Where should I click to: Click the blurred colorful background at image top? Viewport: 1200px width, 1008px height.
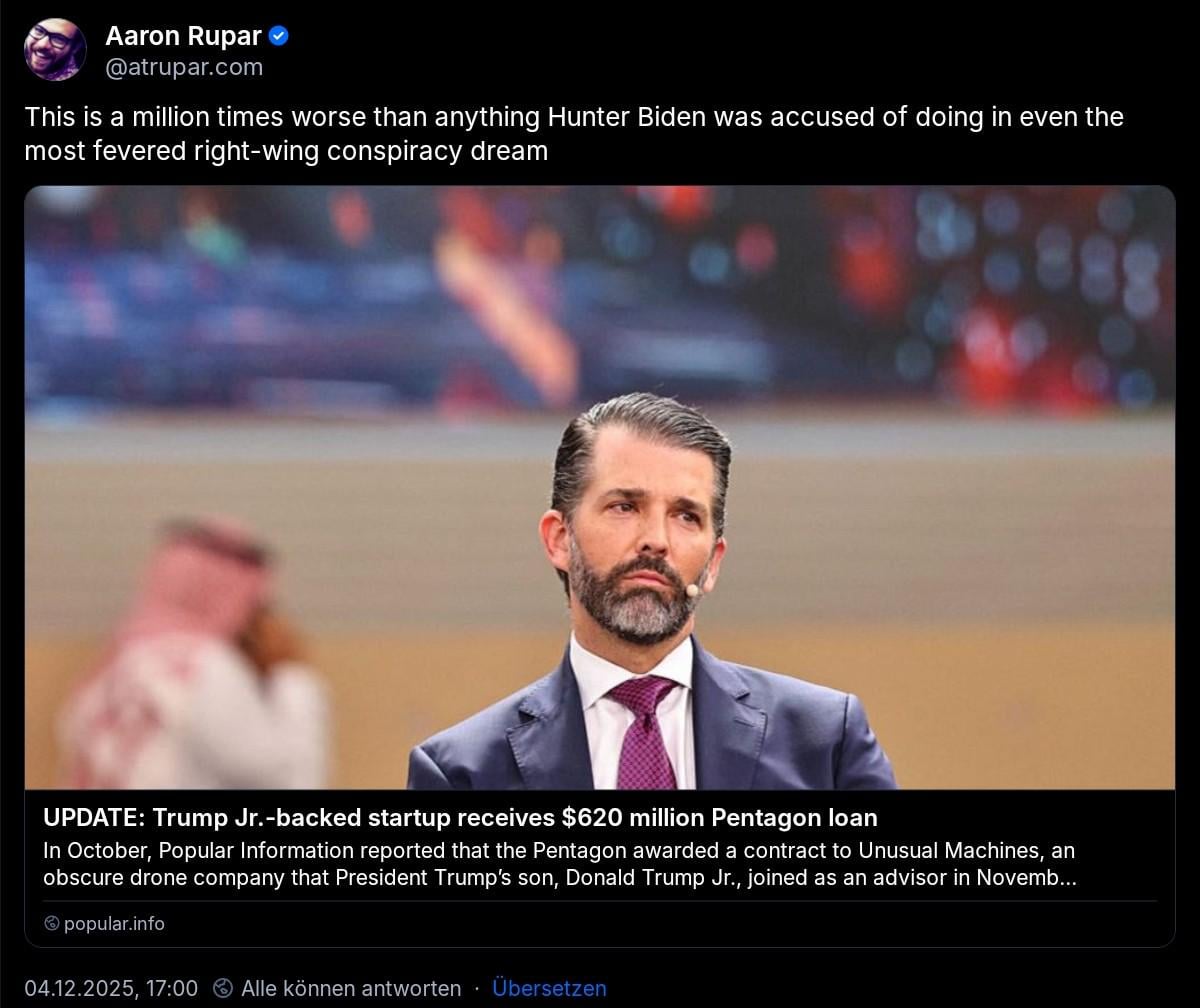[600, 290]
